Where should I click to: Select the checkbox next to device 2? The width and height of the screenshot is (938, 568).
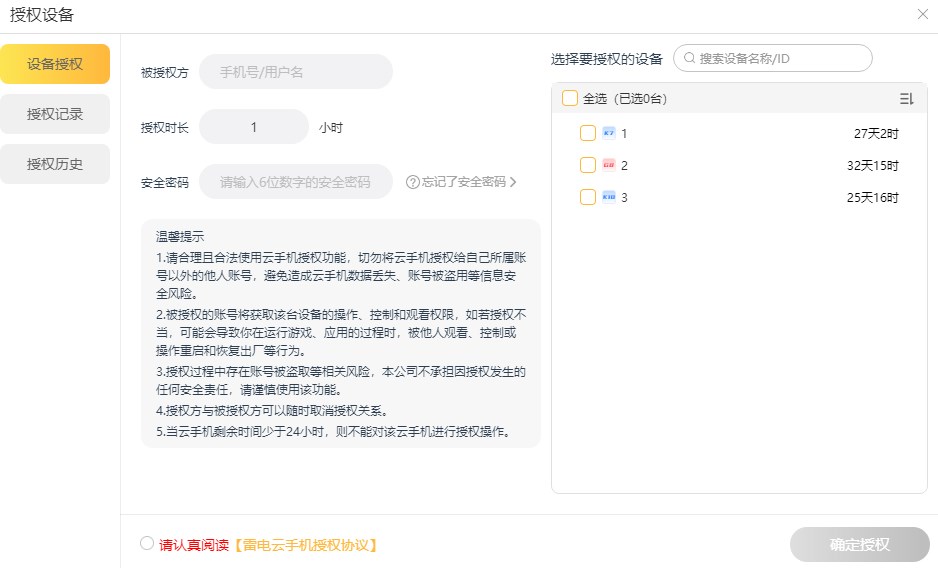click(588, 165)
